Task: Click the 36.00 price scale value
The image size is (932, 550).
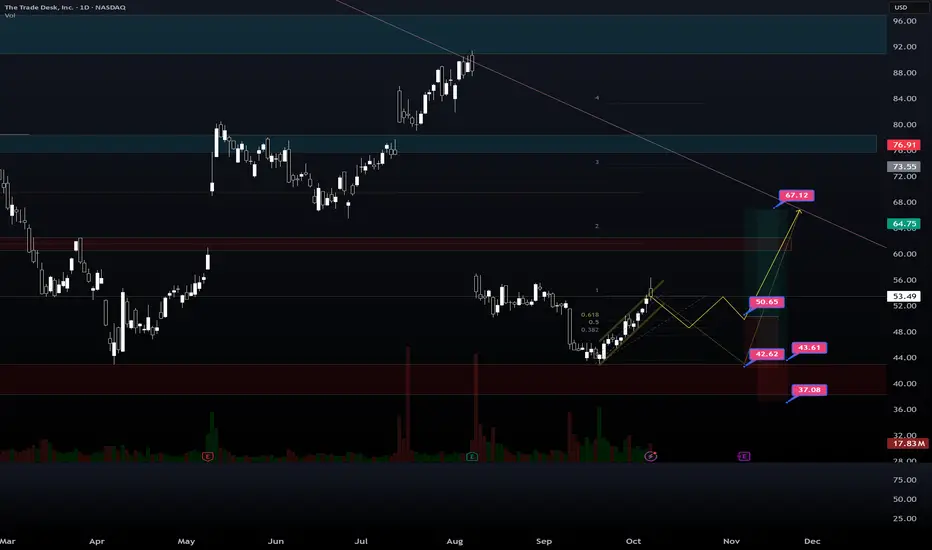Action: click(904, 409)
